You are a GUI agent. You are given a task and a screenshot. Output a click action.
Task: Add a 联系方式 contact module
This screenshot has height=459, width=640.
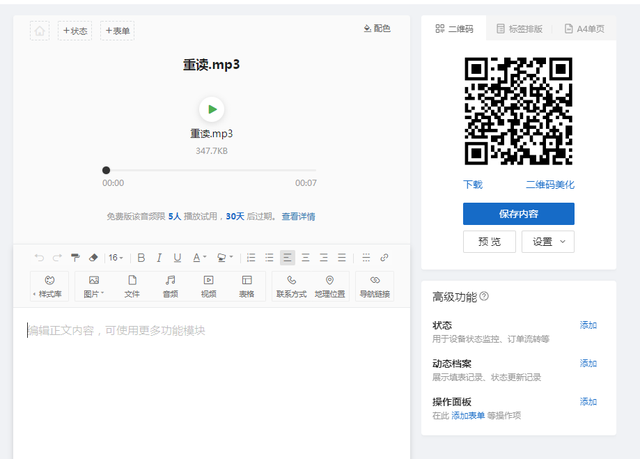(291, 286)
